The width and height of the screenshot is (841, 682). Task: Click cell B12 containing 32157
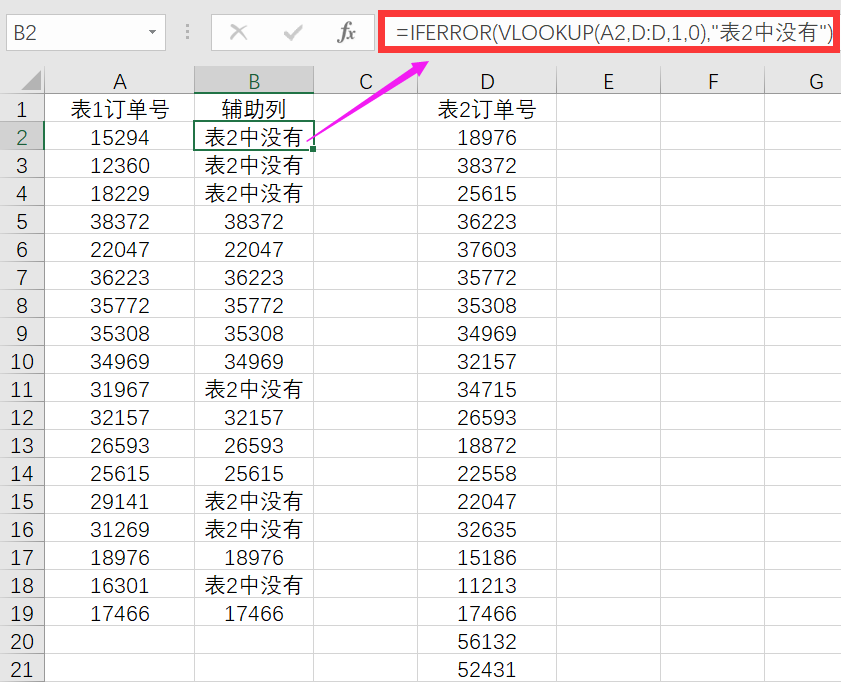pos(254,417)
